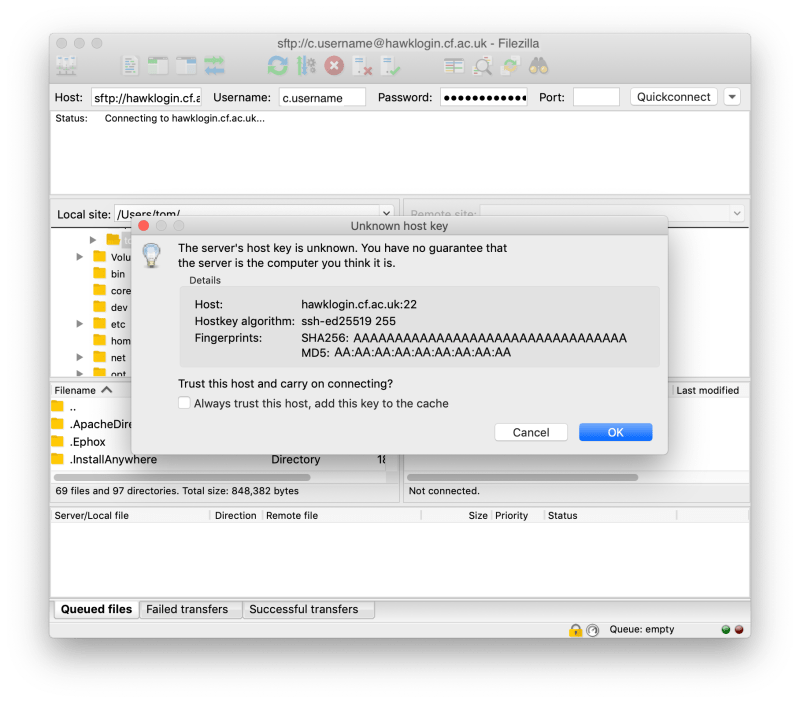Select the bin folder in tree
The image size is (800, 703).
tap(117, 274)
